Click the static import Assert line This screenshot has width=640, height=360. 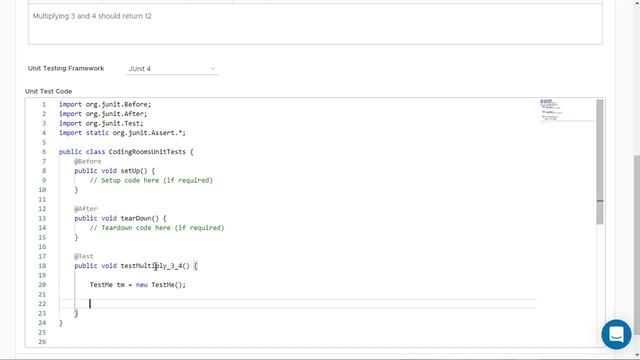pos(122,133)
